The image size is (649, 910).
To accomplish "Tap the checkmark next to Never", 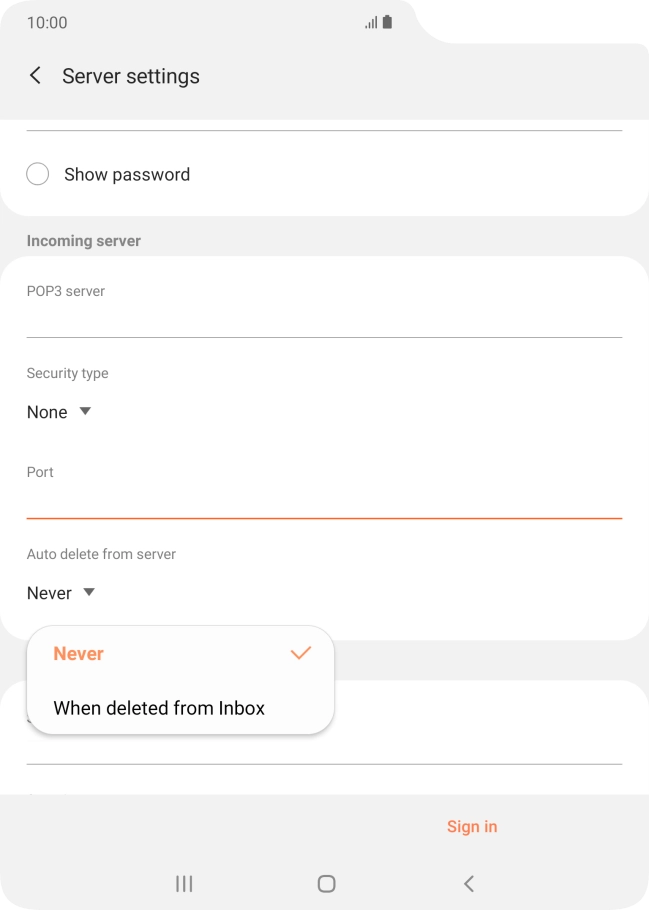I will (300, 652).
